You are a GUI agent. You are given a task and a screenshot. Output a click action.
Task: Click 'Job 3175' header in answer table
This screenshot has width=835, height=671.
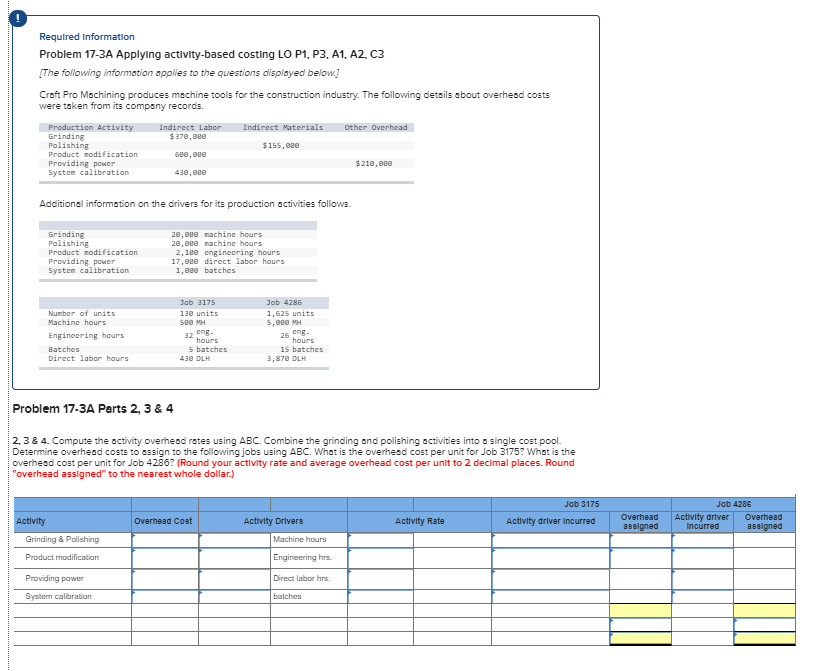(x=582, y=504)
